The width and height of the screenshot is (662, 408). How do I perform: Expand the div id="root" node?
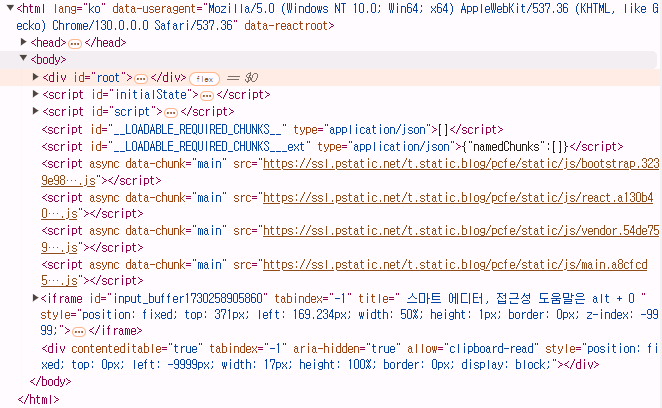pyautogui.click(x=36, y=76)
